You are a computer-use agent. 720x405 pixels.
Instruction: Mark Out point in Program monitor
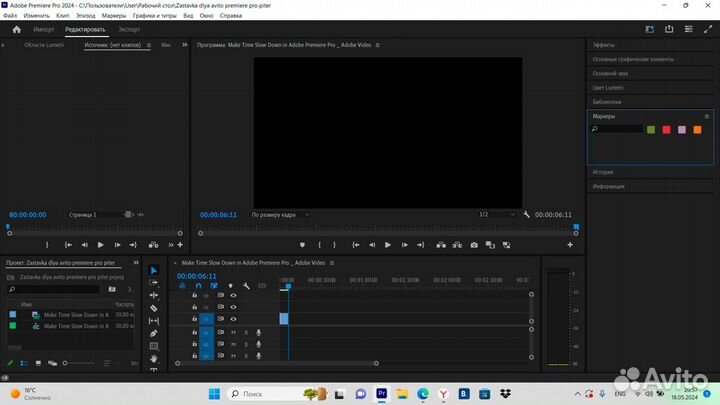[334, 245]
